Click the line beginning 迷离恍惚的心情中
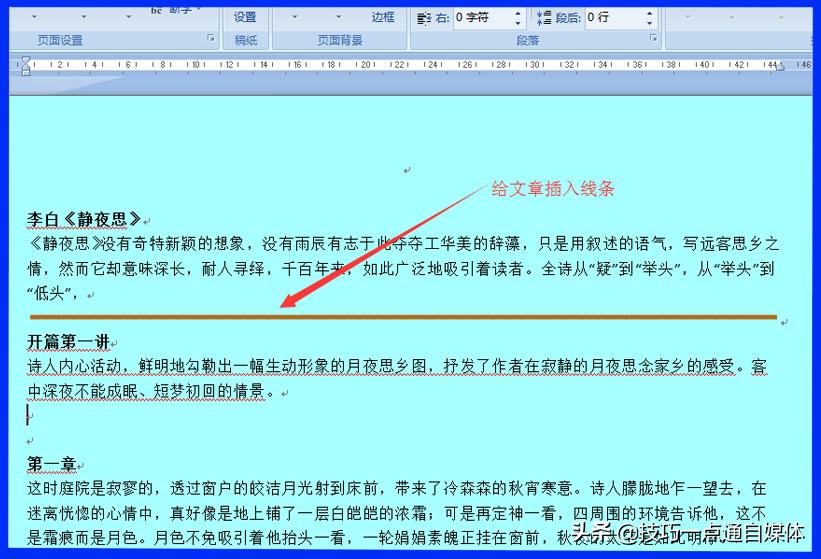821x559 pixels. pyautogui.click(x=397, y=513)
